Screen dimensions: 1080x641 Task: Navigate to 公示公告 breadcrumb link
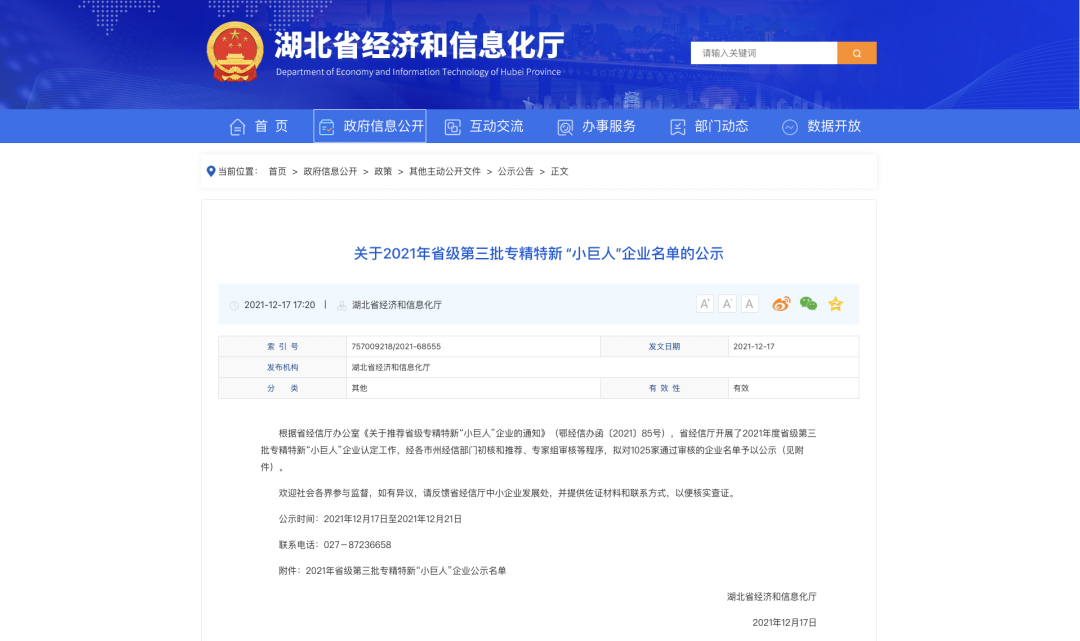(x=515, y=171)
